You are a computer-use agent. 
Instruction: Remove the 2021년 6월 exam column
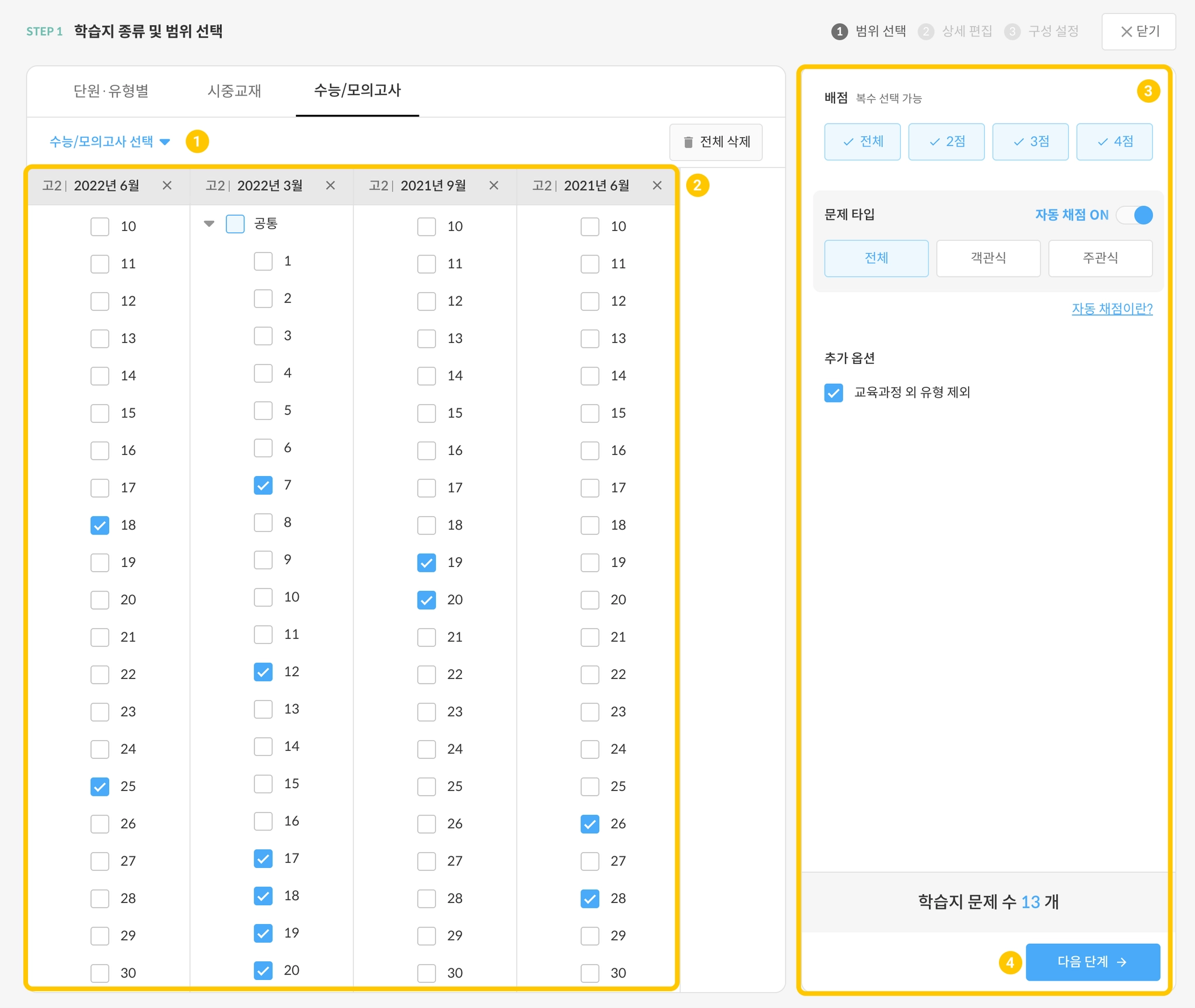(x=657, y=185)
